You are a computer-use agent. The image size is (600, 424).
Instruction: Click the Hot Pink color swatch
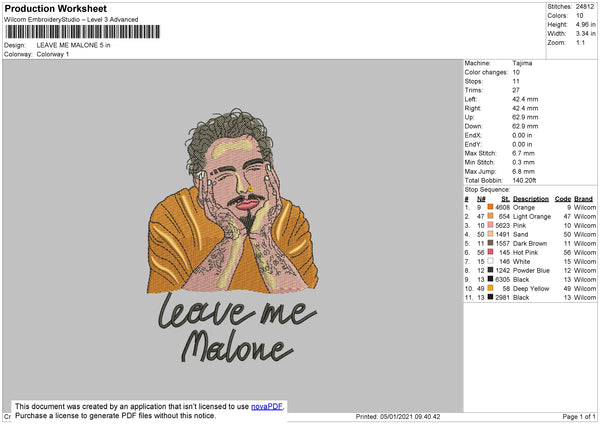[x=490, y=252]
